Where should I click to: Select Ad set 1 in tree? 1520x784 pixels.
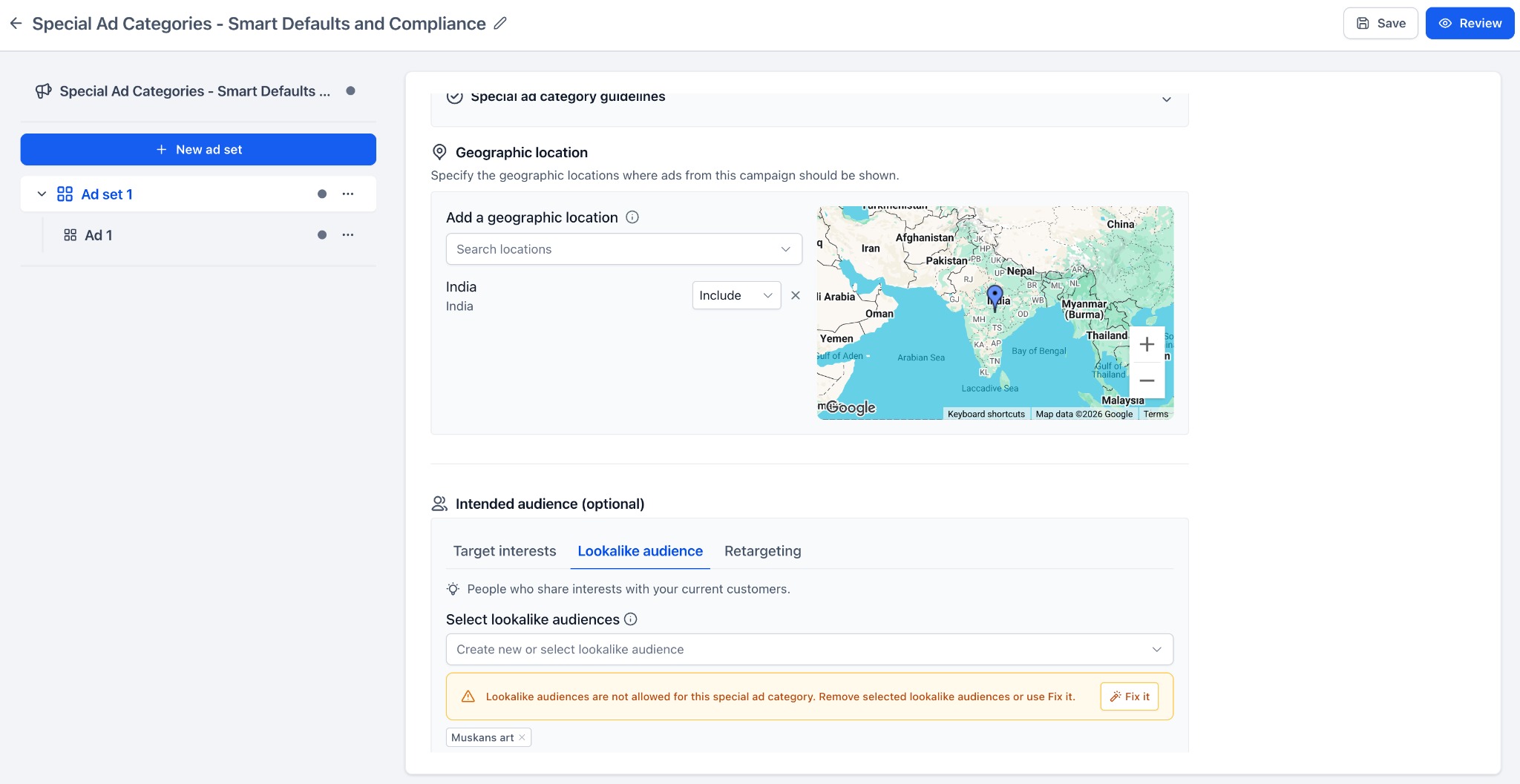pyautogui.click(x=107, y=194)
